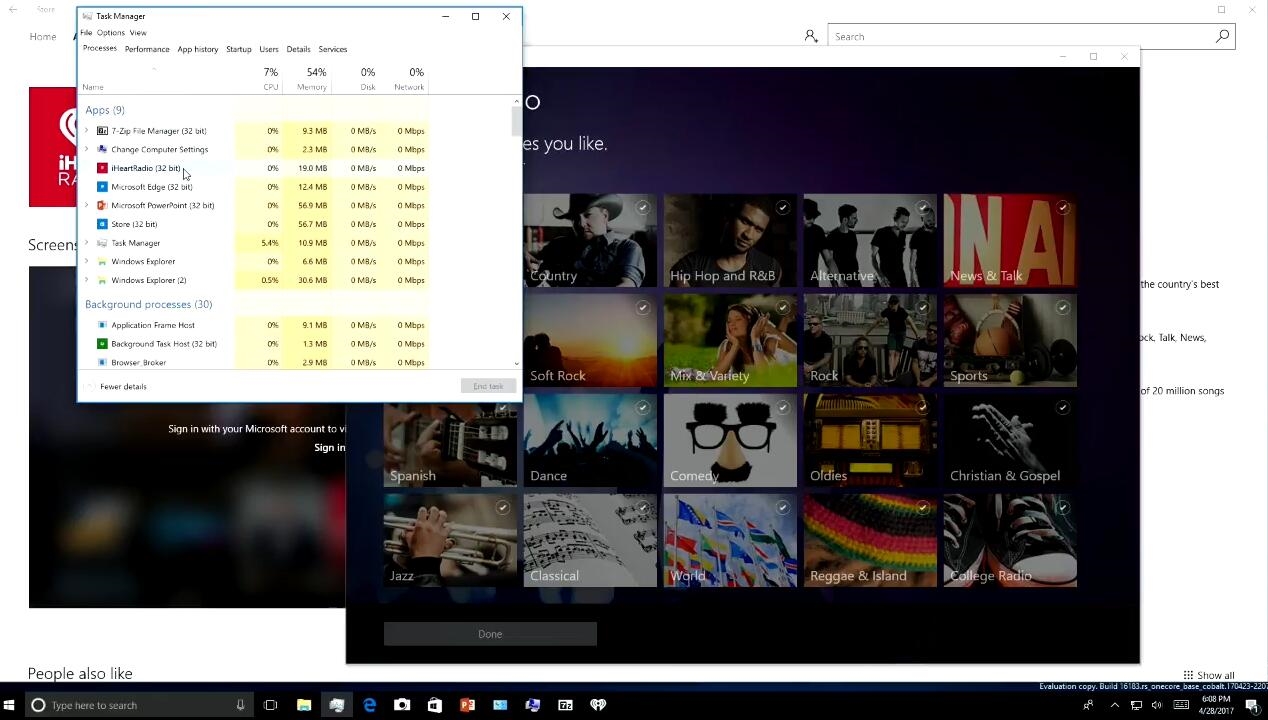This screenshot has height=720, width=1268.
Task: Click Fewer details in Task Manager
Action: pyautogui.click(x=123, y=387)
